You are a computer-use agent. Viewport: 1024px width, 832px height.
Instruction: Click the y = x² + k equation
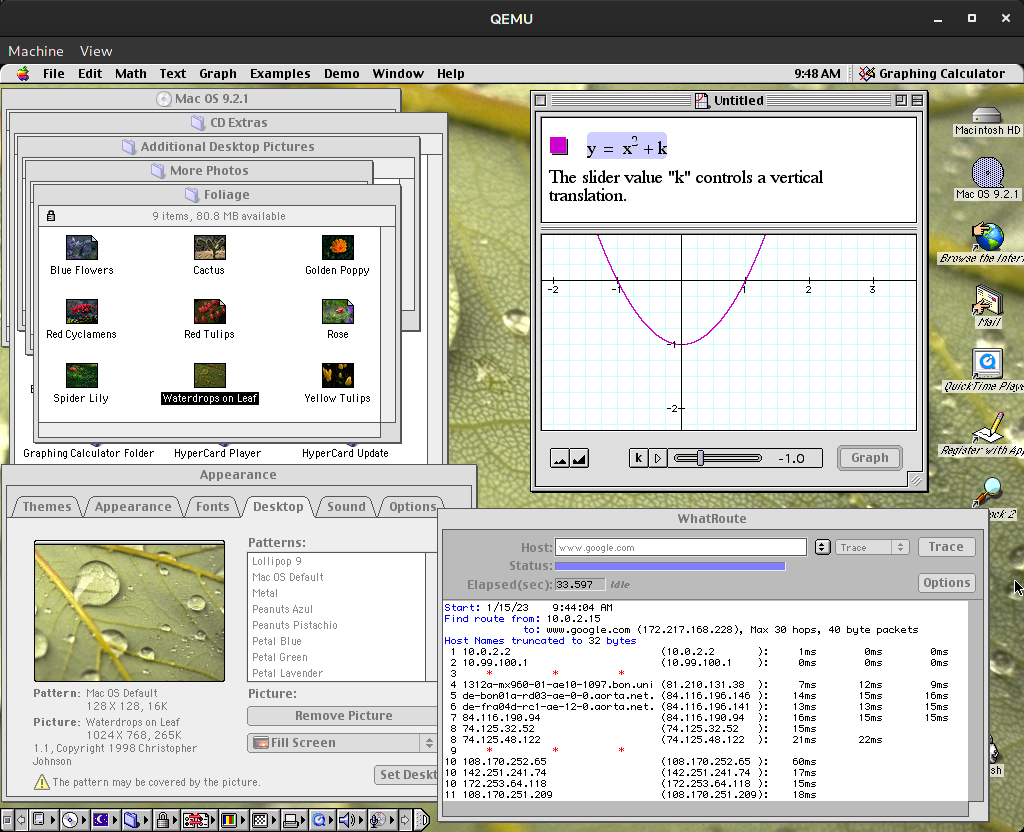coord(626,147)
